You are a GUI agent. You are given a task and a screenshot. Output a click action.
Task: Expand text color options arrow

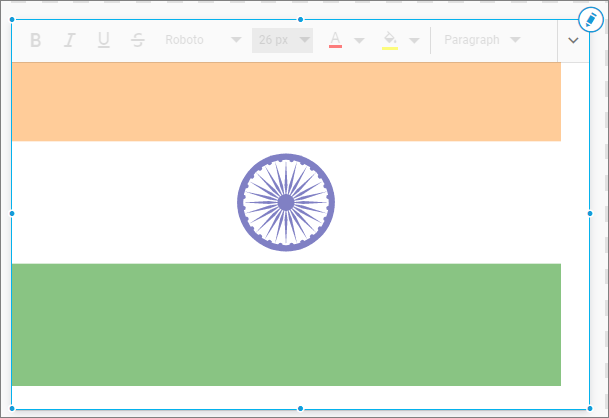point(359,41)
